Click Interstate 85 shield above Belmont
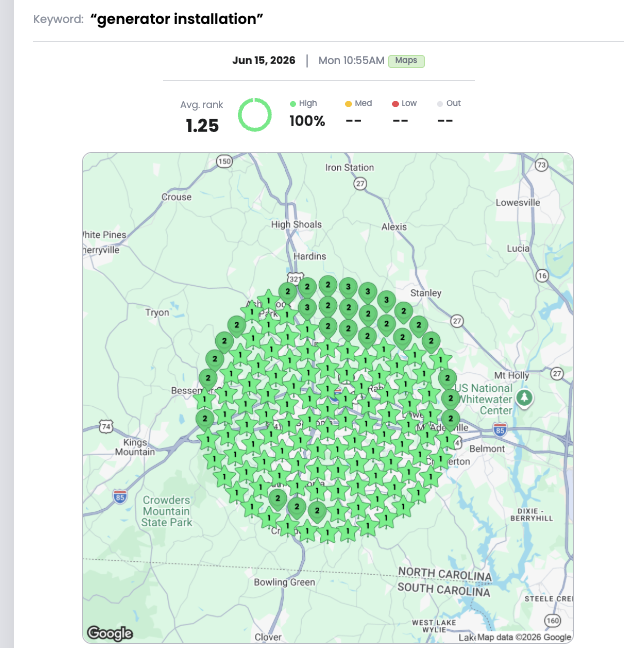Viewport: 642px width, 648px height. [500, 430]
